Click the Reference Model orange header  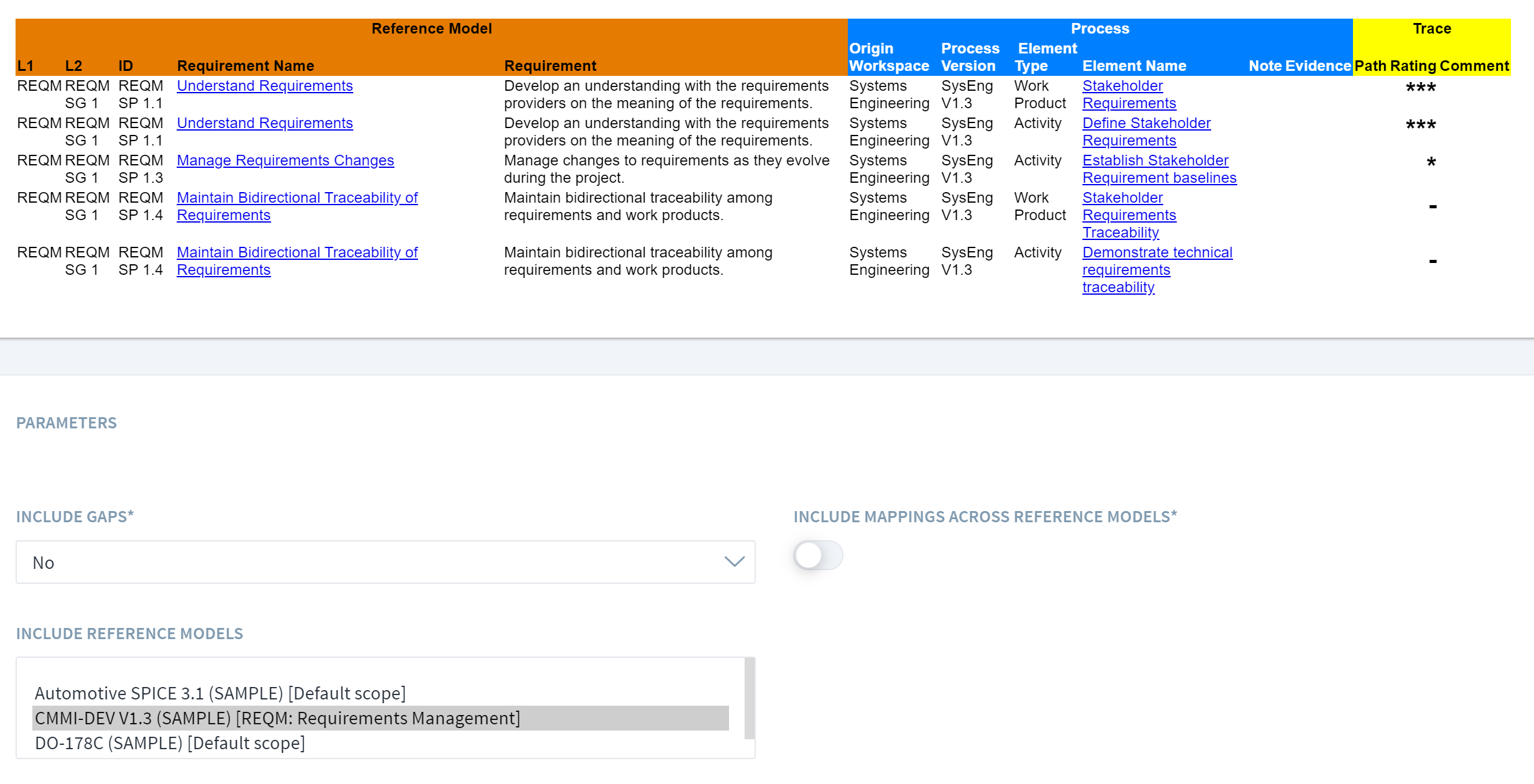pos(431,29)
